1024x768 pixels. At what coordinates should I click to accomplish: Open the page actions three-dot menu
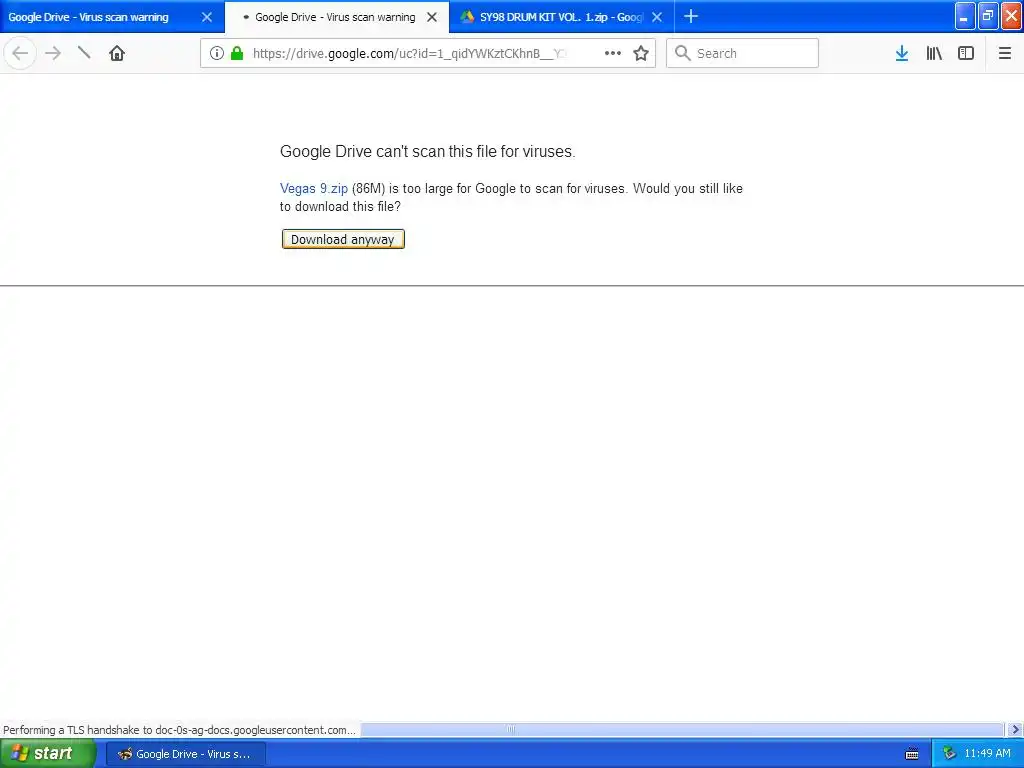(x=613, y=53)
